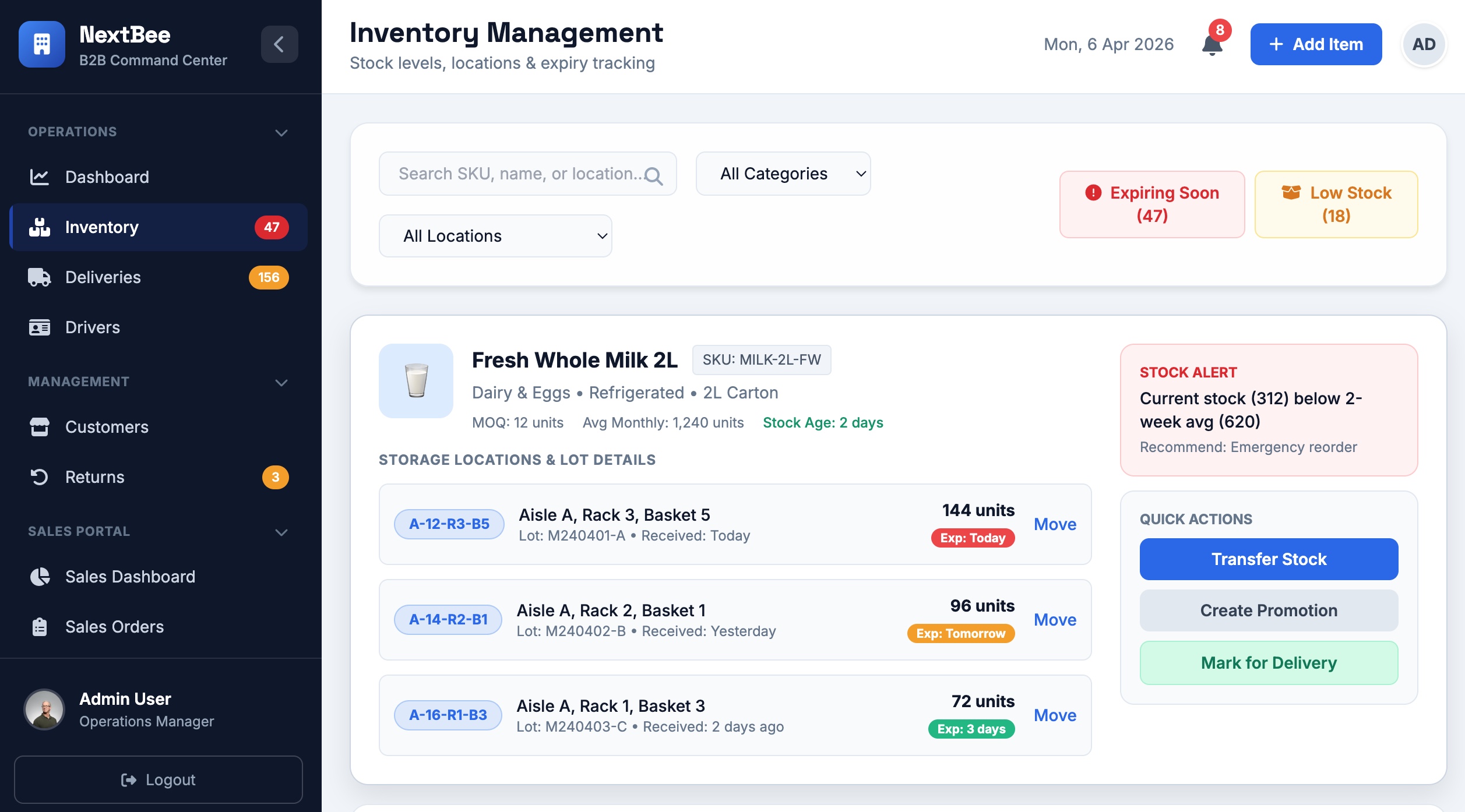Click the notification bell icon

pos(1212,45)
